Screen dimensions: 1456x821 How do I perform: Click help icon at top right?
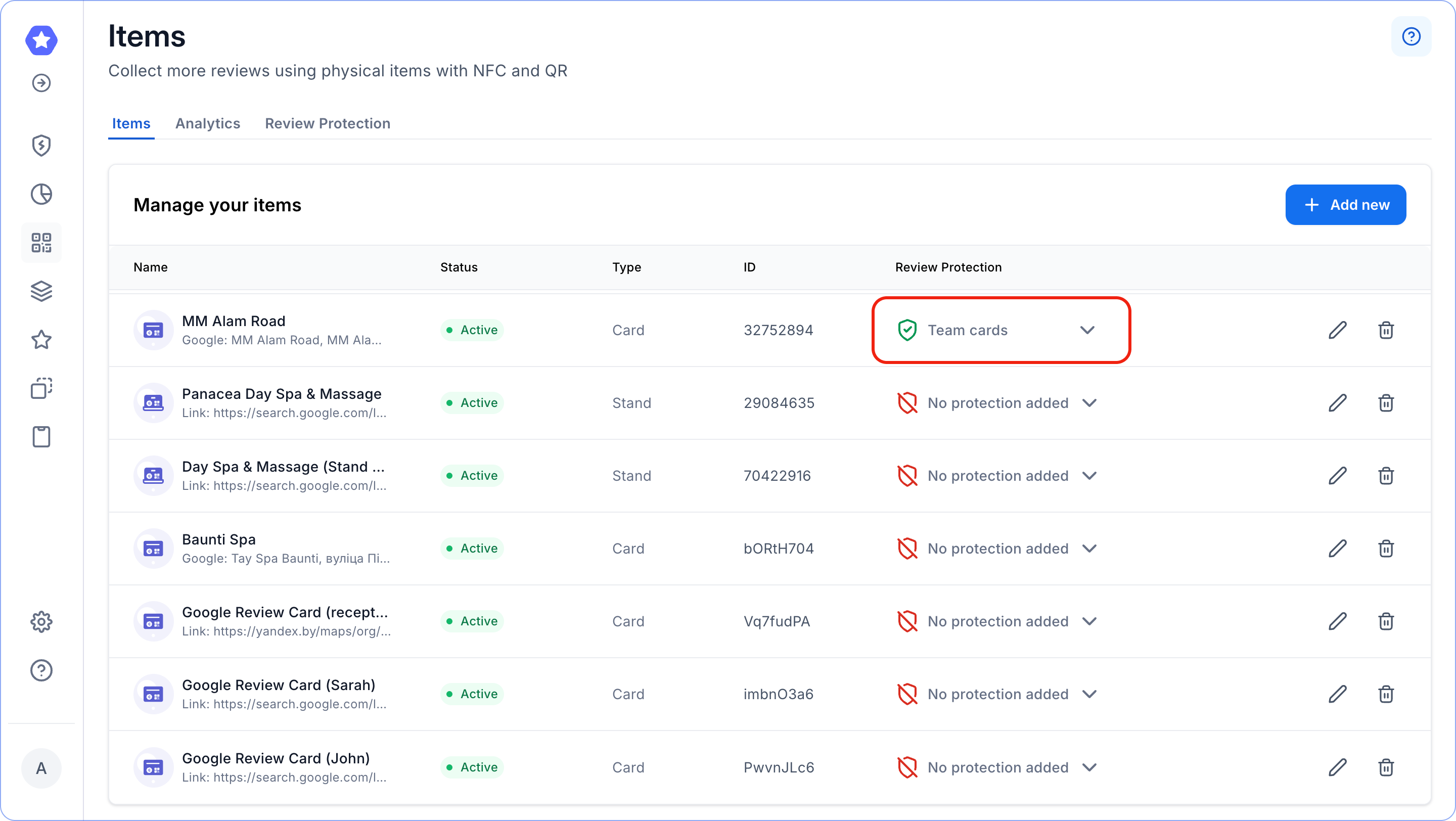[1411, 37]
